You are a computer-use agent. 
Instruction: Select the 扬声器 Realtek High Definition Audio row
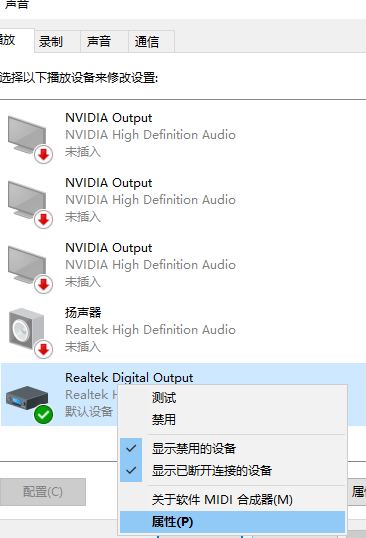(183, 330)
